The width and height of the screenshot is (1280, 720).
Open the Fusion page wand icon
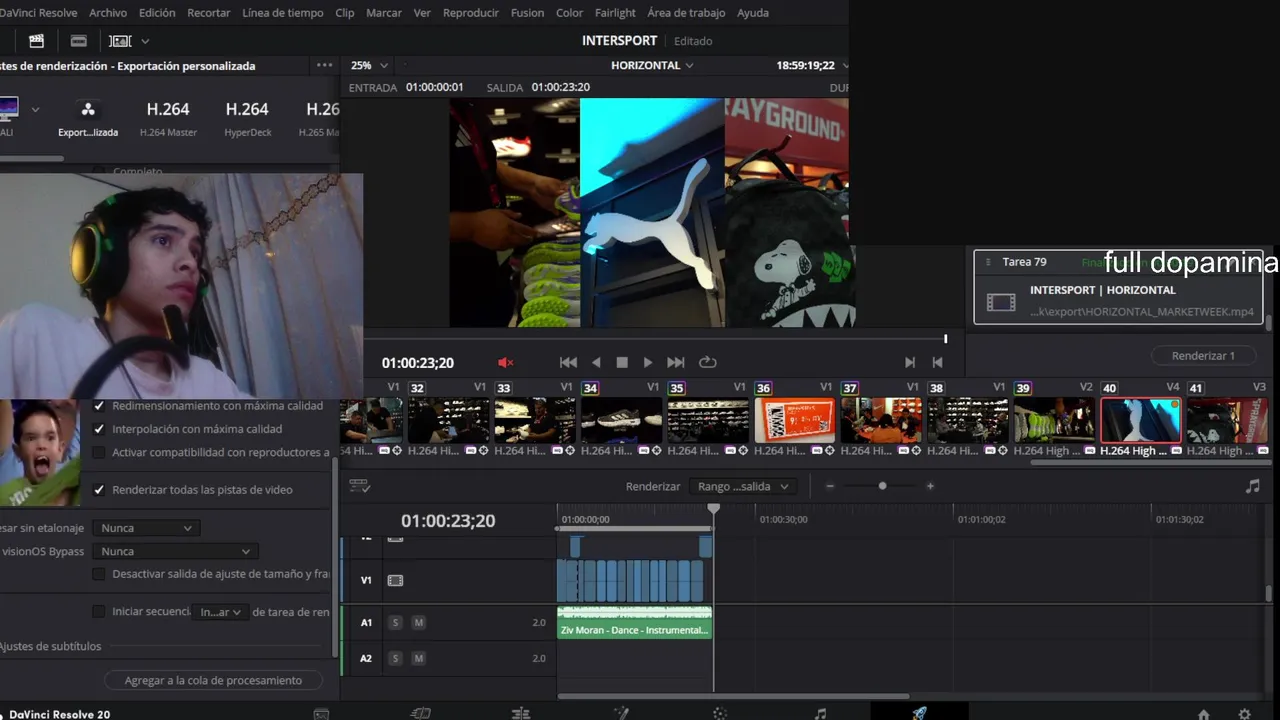tap(621, 713)
